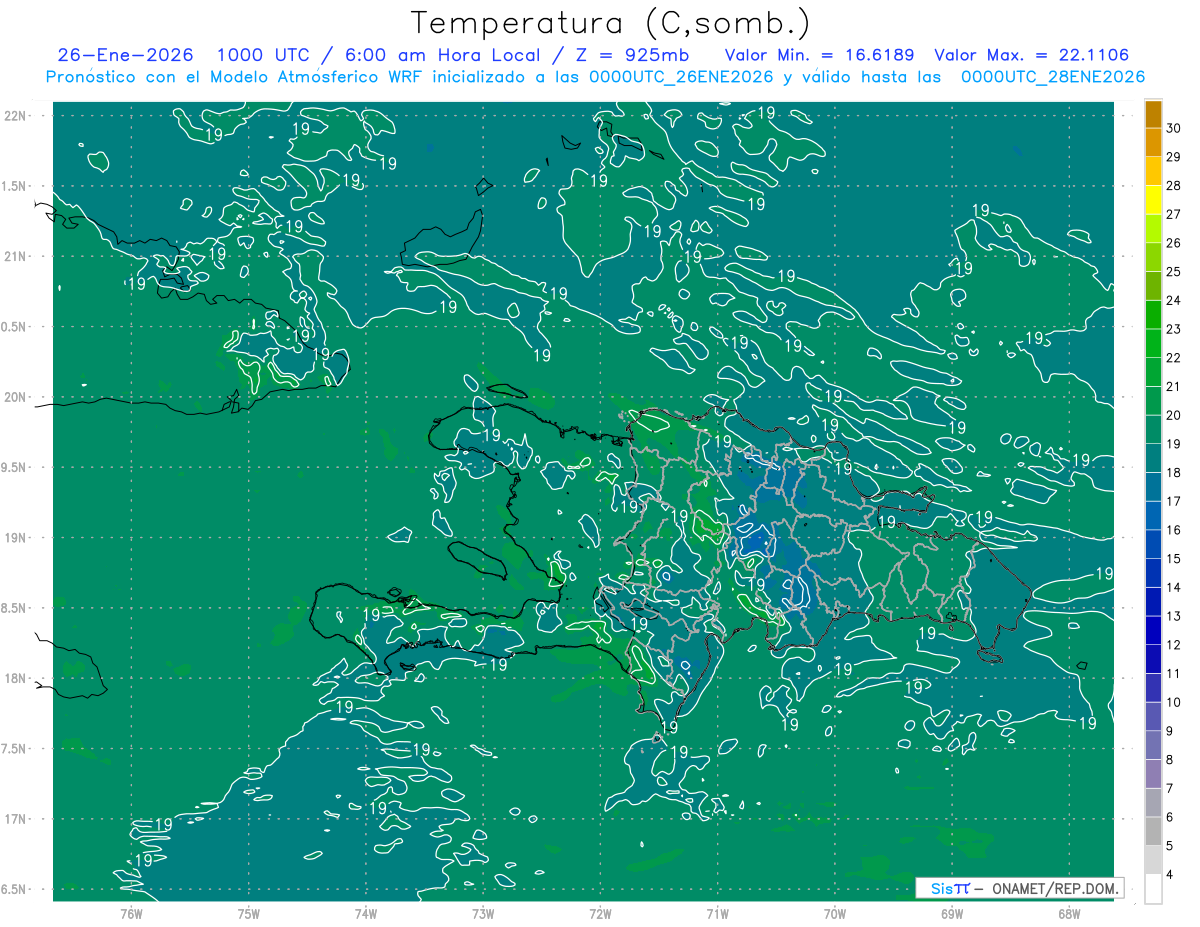
Task: Select initialization time "0000UTC_26ENE2026"
Action: tap(682, 77)
